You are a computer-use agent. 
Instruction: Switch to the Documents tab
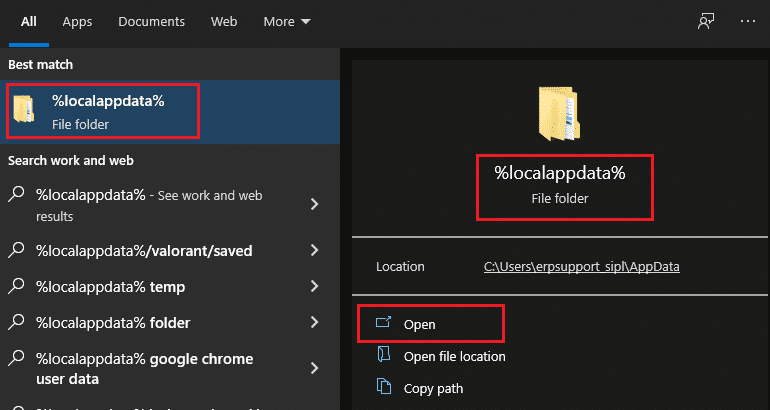(x=151, y=22)
